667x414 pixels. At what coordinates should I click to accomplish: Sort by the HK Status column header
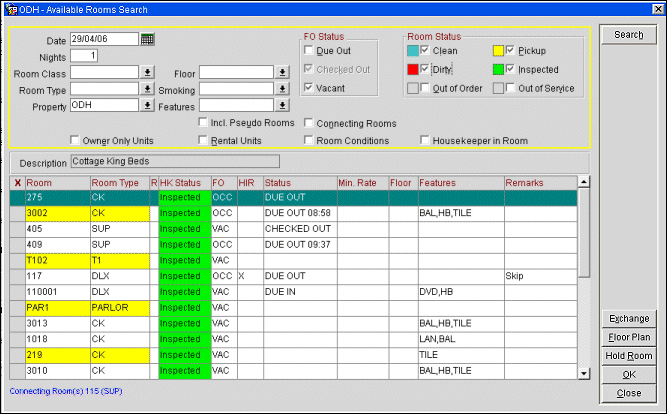183,183
